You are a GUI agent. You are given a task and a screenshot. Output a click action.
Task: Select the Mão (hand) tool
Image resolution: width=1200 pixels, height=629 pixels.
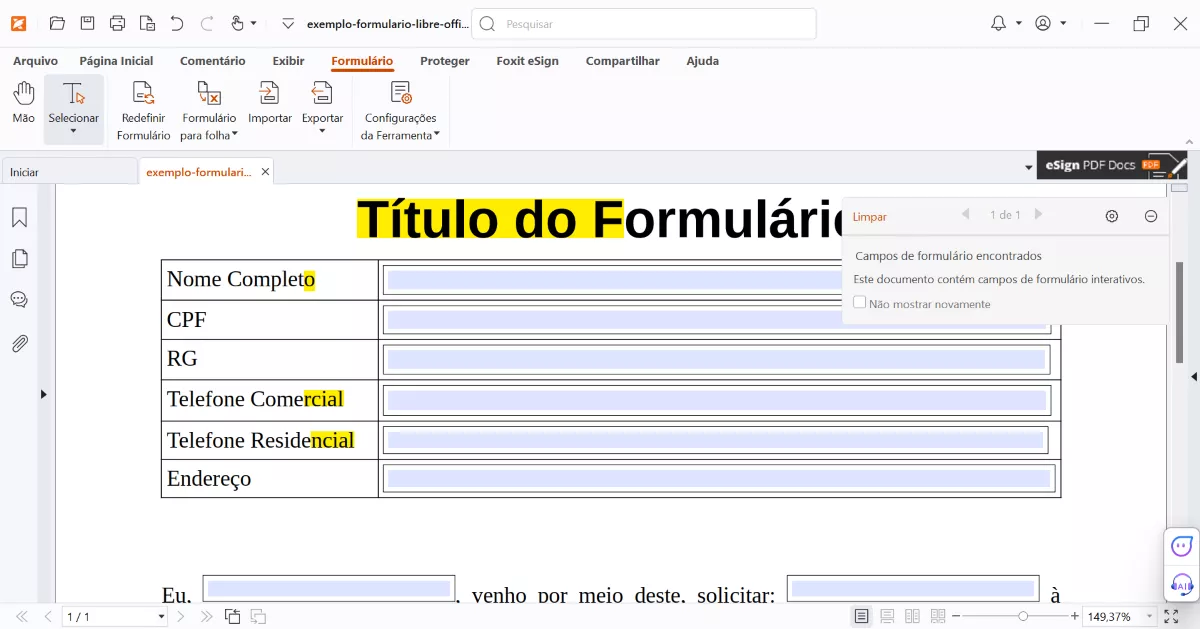[x=22, y=100]
